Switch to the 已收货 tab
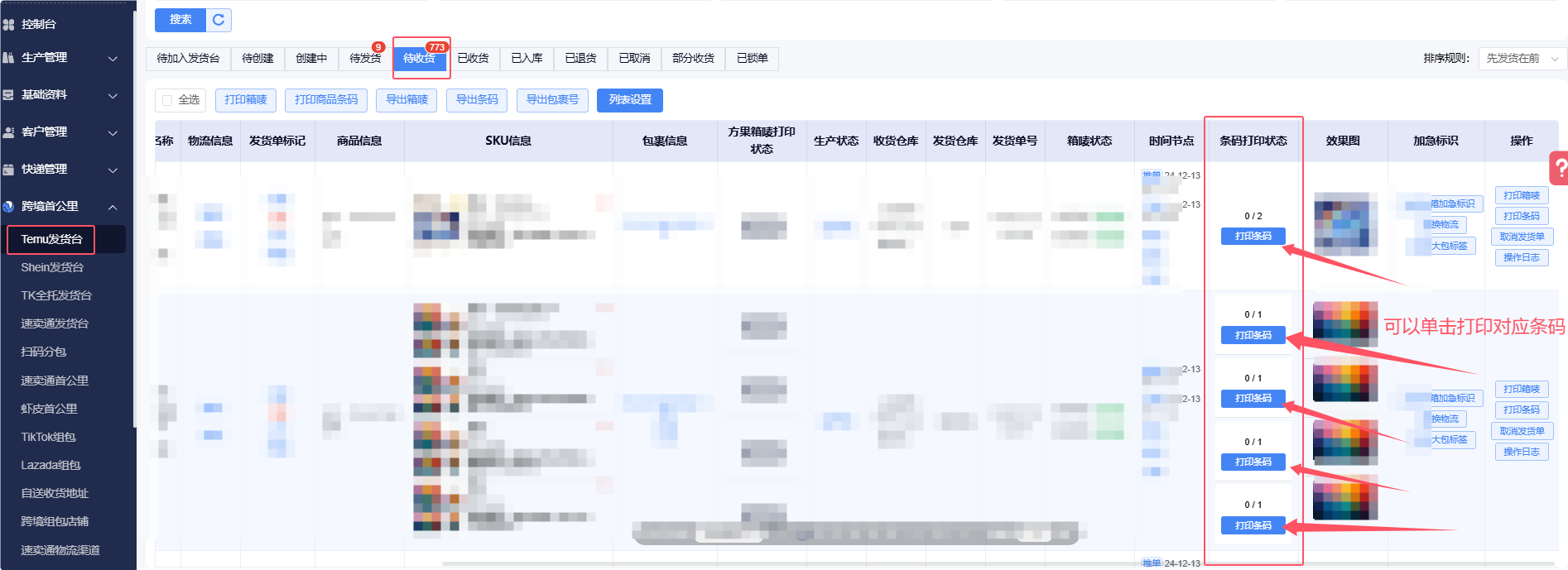This screenshot has width=1568, height=570. 474,59
